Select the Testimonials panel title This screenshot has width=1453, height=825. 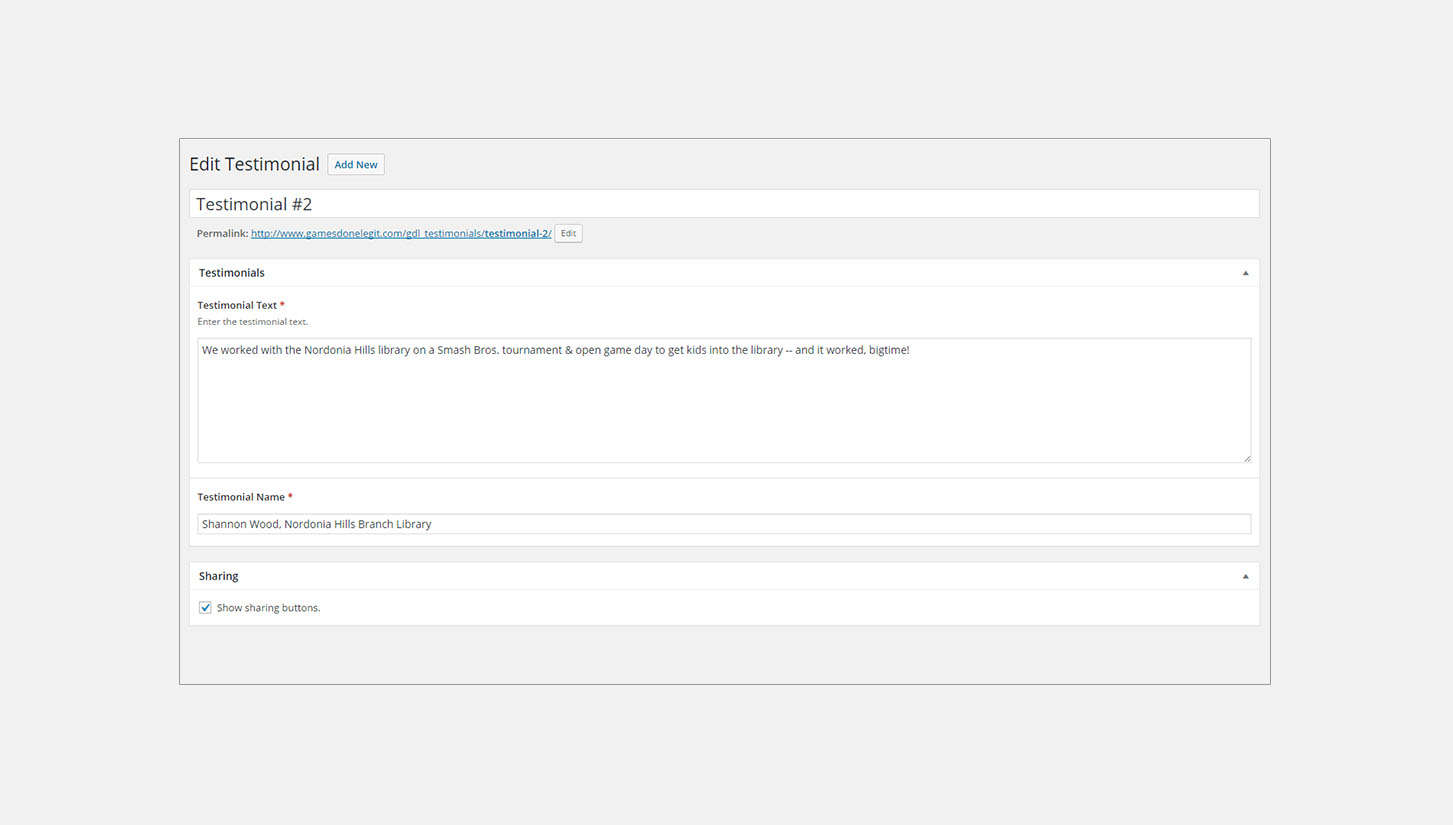(231, 272)
